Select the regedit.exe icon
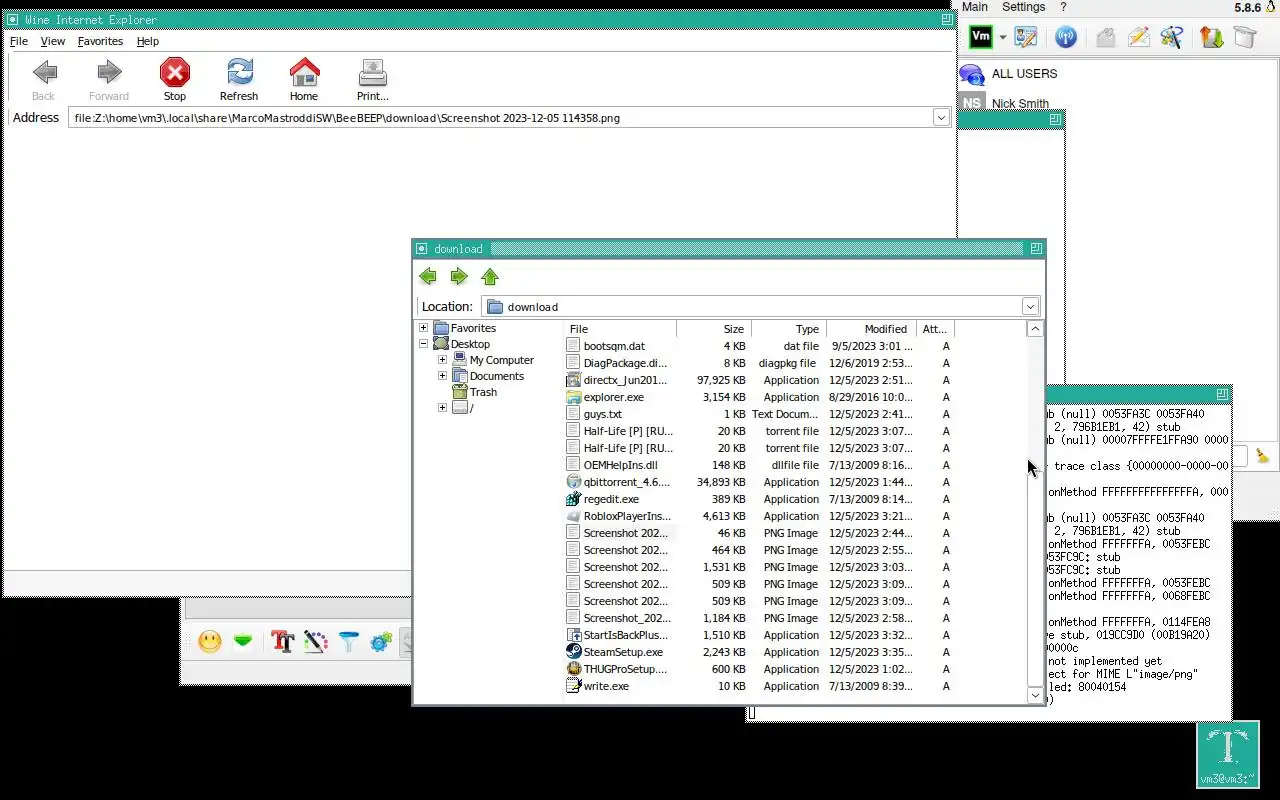Viewport: 1280px width, 800px height. (x=573, y=499)
